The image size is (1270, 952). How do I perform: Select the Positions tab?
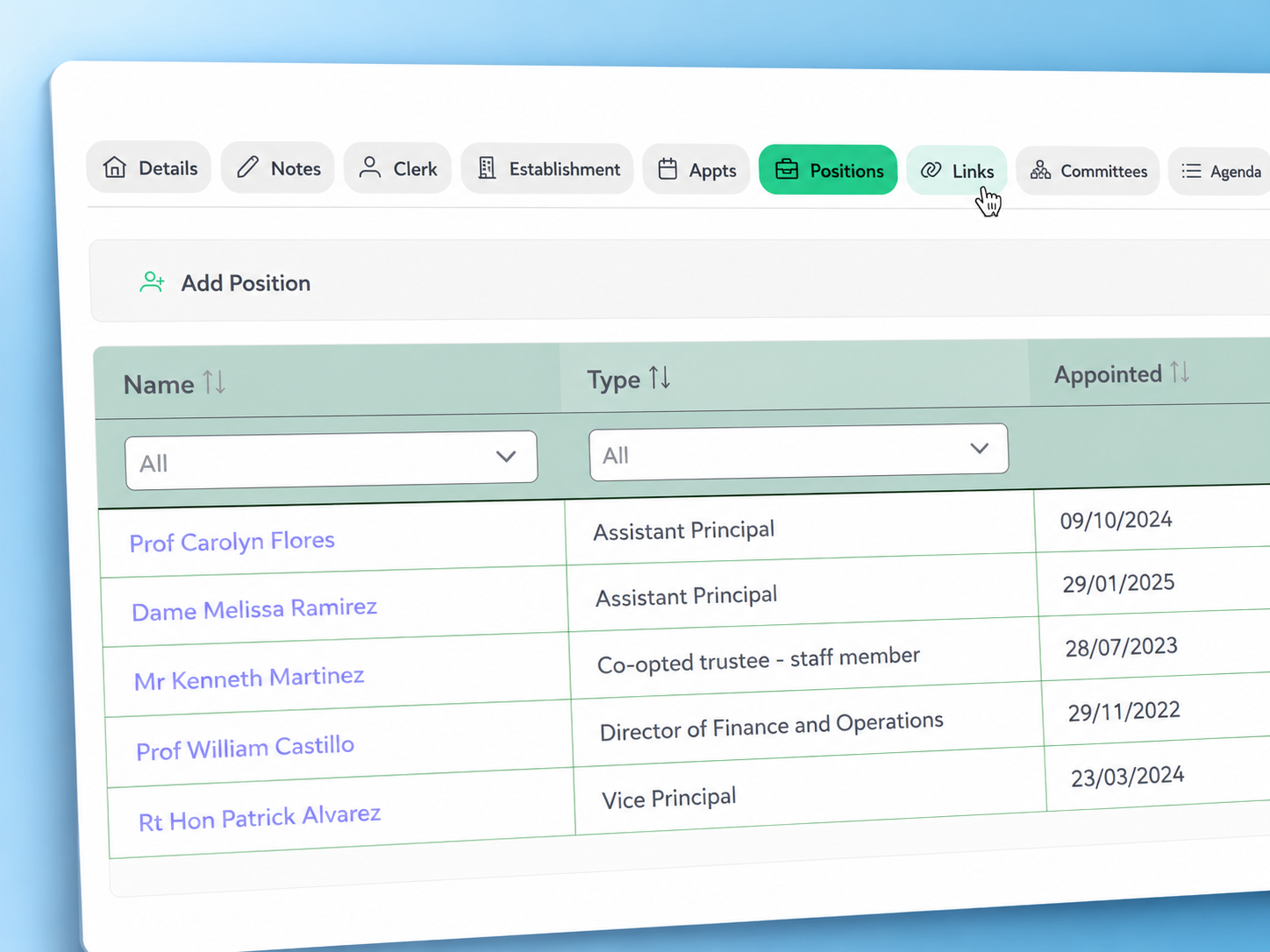tap(828, 170)
